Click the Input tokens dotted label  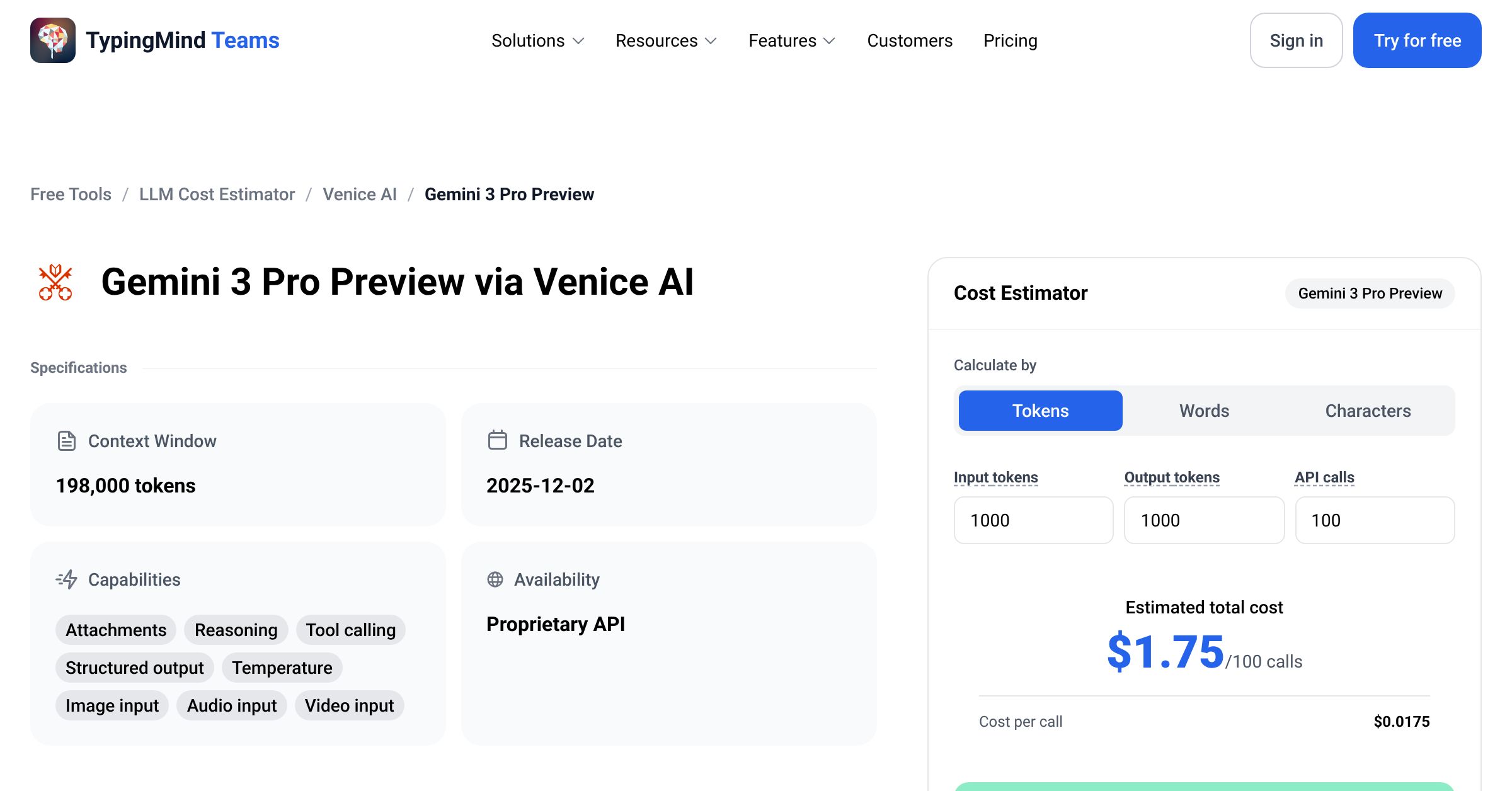click(x=996, y=477)
